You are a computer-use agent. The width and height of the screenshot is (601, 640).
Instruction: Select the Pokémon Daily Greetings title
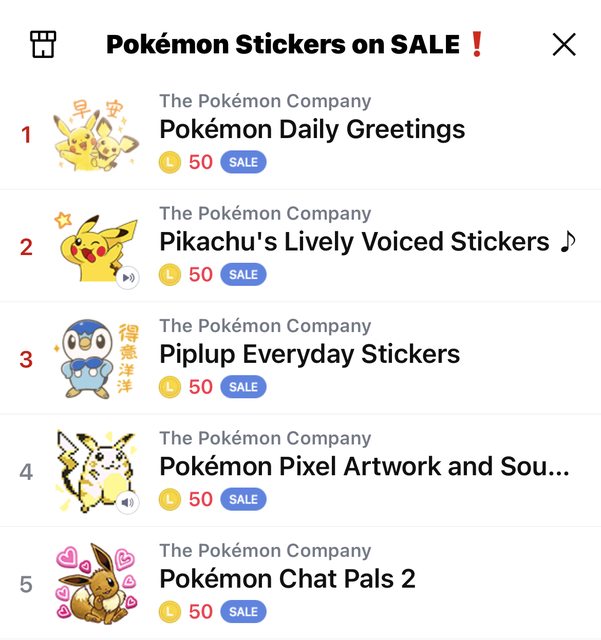312,129
